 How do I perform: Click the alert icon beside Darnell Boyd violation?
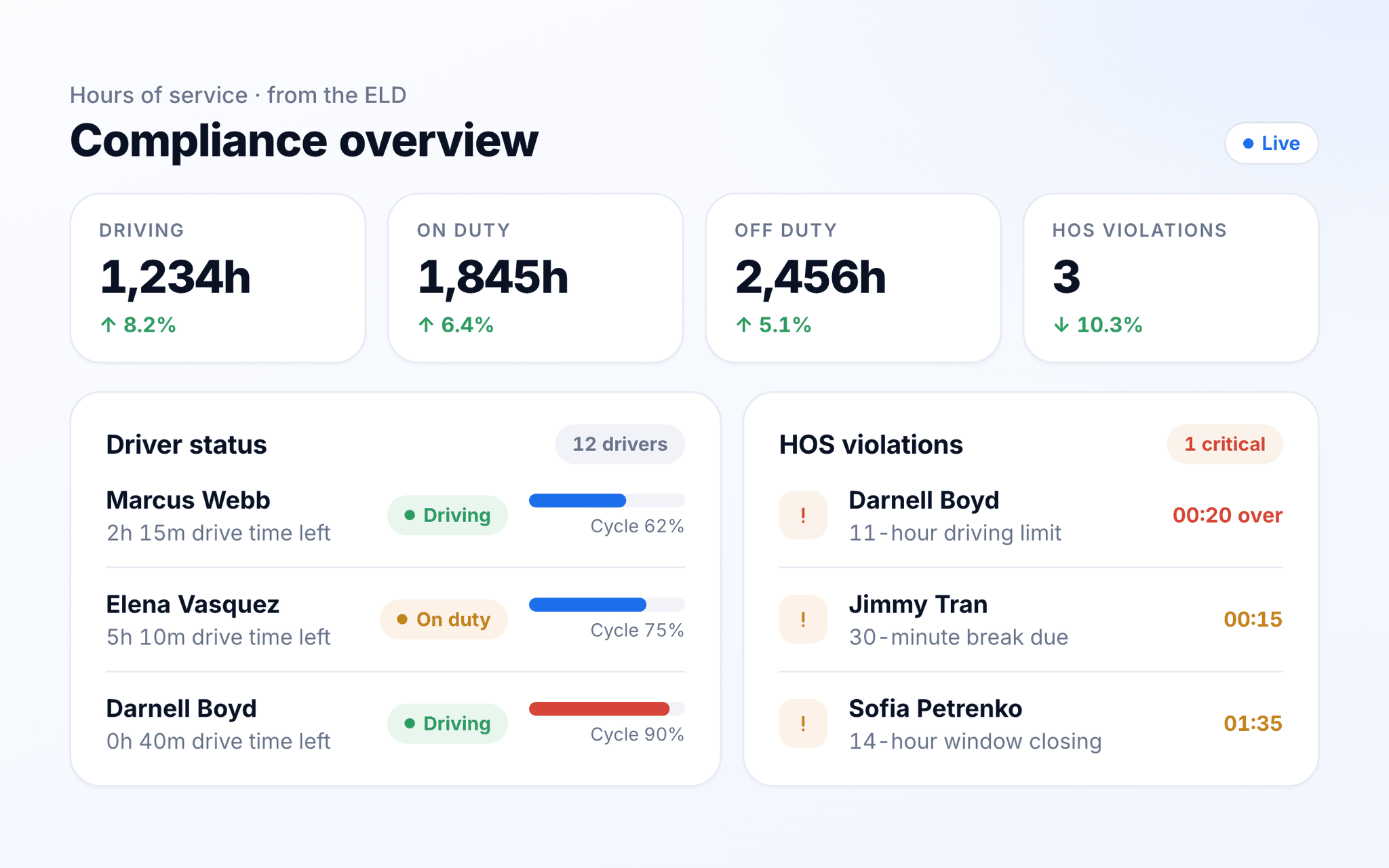(x=803, y=515)
